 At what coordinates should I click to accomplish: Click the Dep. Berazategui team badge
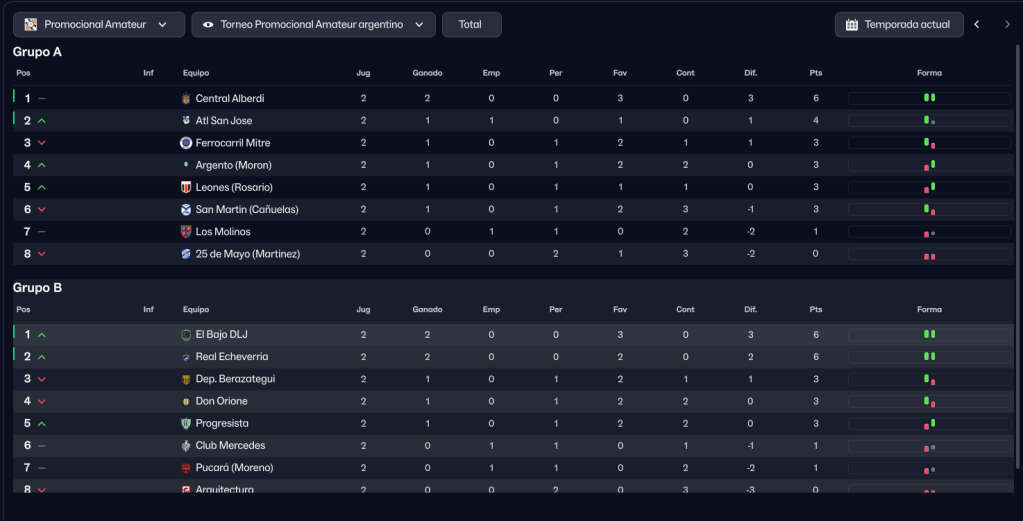185,379
